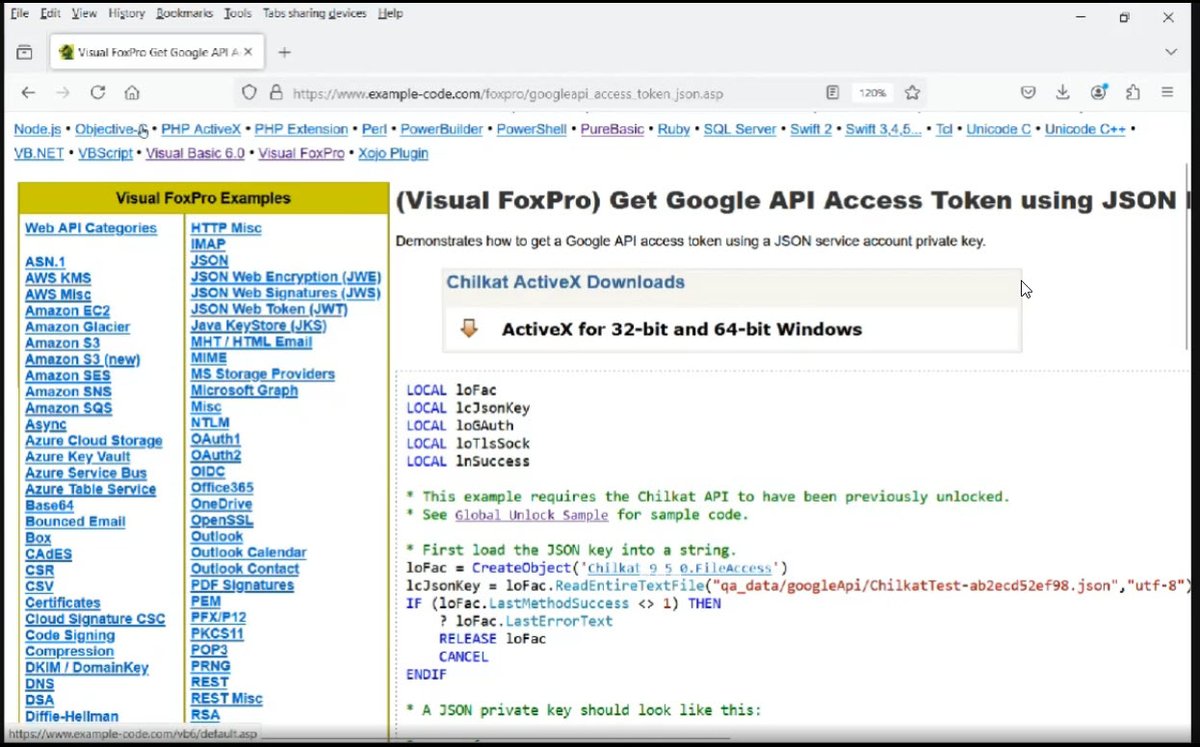Select the Visual FoxPro Get Google API tab

[158, 52]
